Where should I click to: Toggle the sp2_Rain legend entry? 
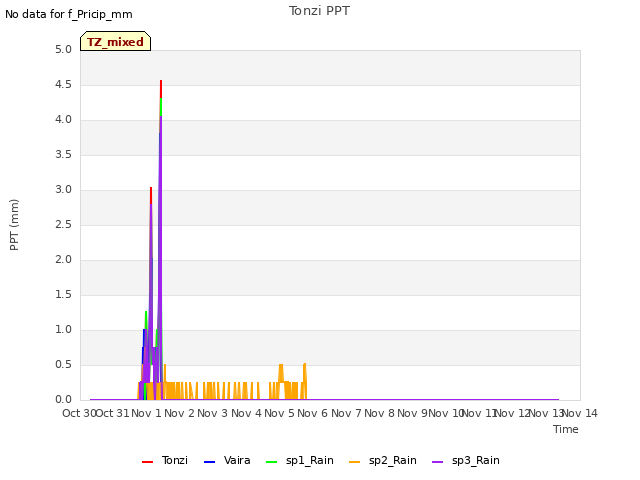click(383, 460)
